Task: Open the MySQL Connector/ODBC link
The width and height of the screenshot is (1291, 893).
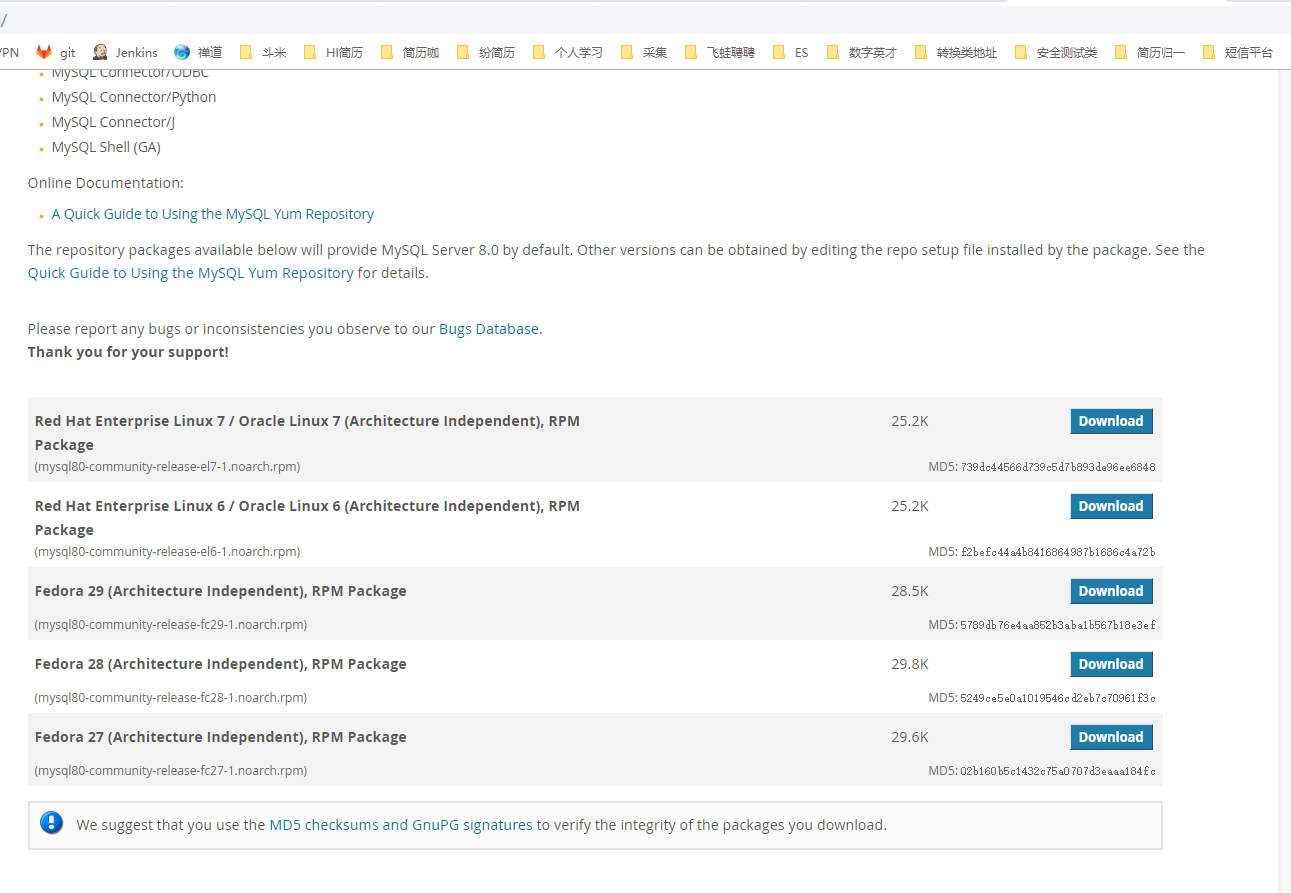Action: pyautogui.click(x=130, y=73)
